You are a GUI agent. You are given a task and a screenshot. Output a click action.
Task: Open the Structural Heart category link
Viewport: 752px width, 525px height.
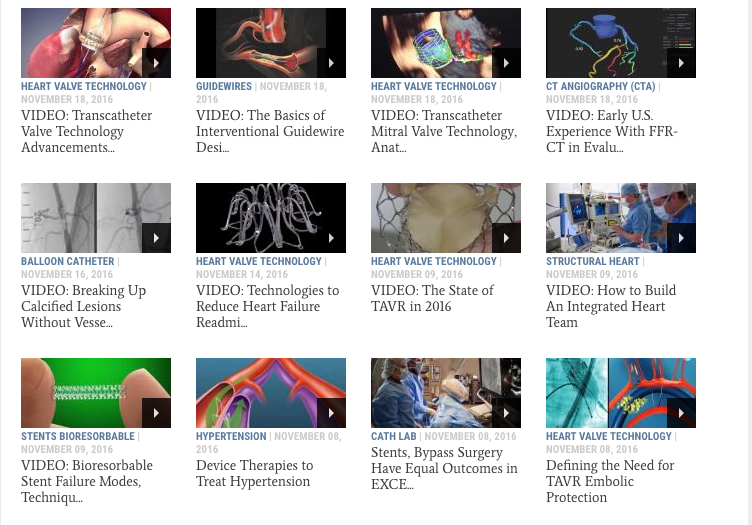(x=593, y=261)
